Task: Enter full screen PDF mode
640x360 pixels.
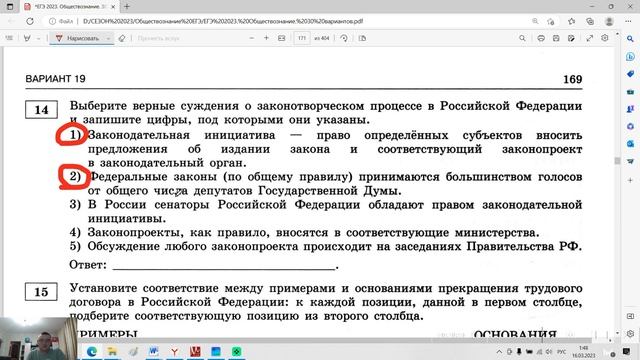Action: pyautogui.click(x=590, y=38)
